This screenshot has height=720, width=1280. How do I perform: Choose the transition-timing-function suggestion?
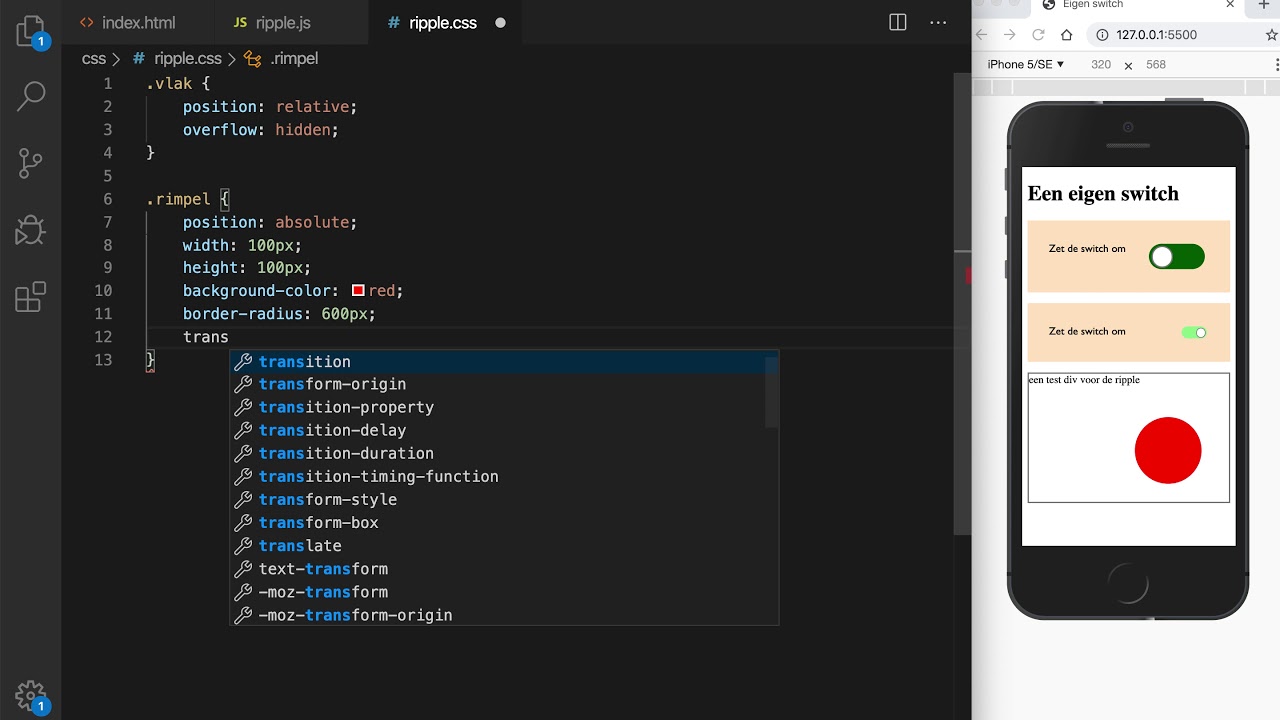504,477
